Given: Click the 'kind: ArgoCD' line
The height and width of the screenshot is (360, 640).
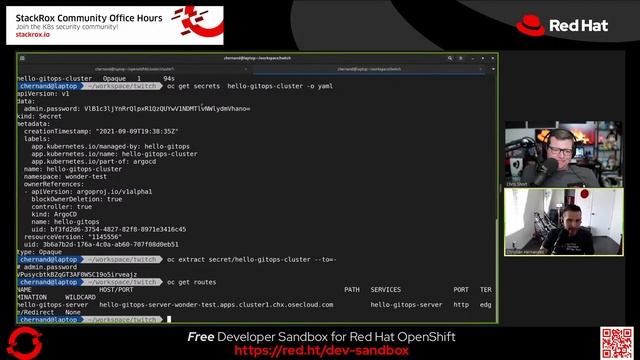Looking at the screenshot, I should (54, 214).
